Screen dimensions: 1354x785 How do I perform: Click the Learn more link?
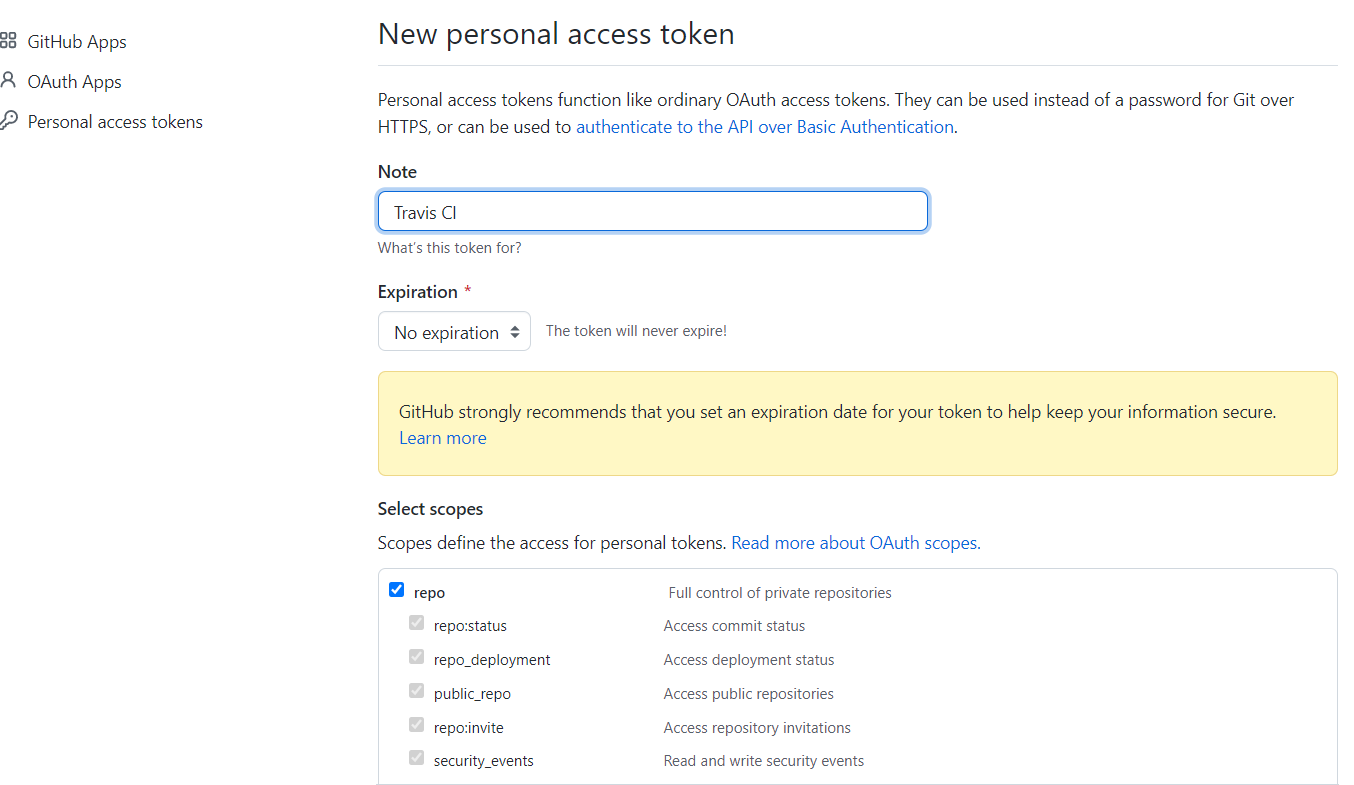click(442, 438)
